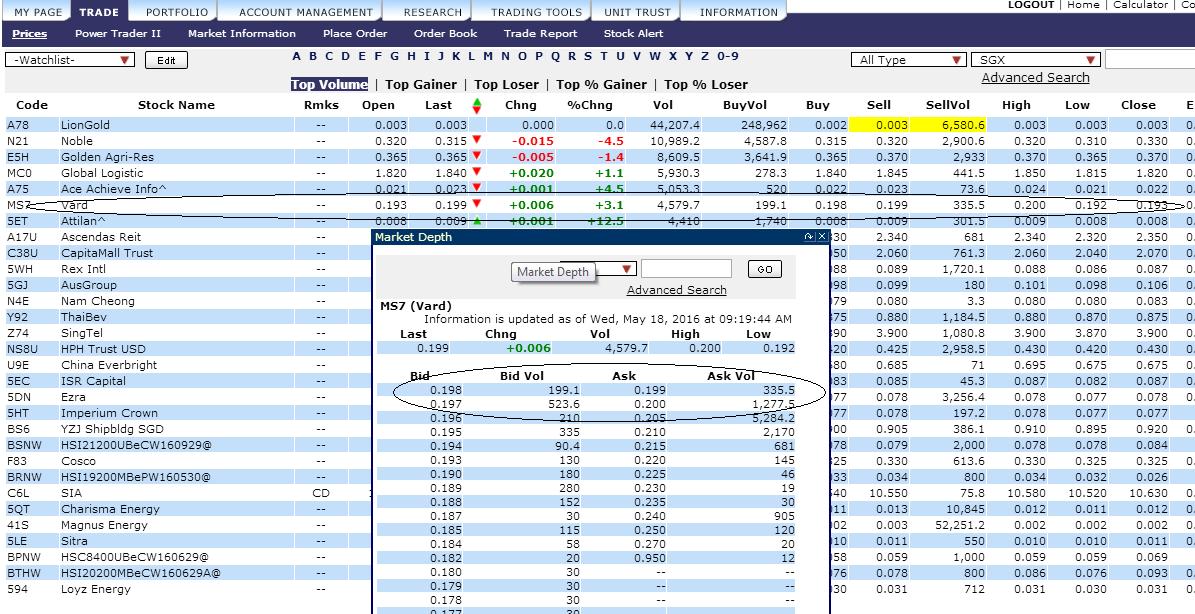Select Trade Report from the navigation menu

pos(541,33)
